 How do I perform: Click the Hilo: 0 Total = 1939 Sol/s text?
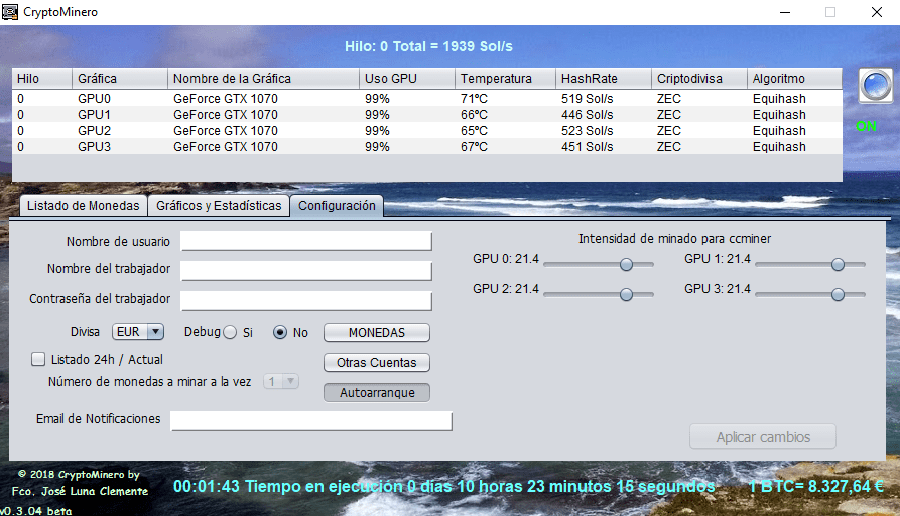pos(429,46)
